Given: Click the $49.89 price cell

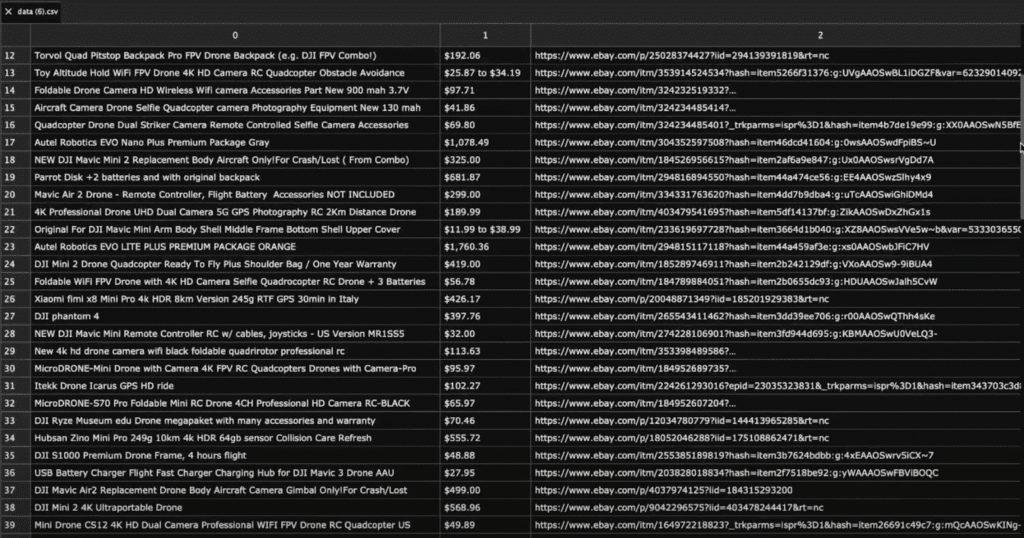Looking at the screenshot, I should tap(485, 525).
